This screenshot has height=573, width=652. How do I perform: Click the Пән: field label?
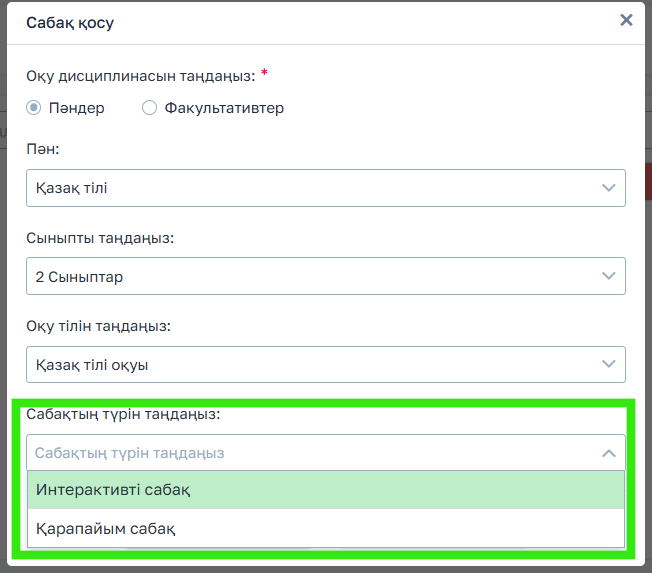point(43,150)
